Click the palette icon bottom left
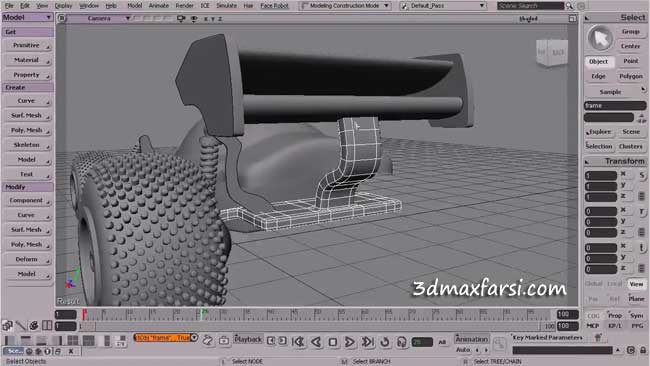This screenshot has width=650, height=366. 34,326
